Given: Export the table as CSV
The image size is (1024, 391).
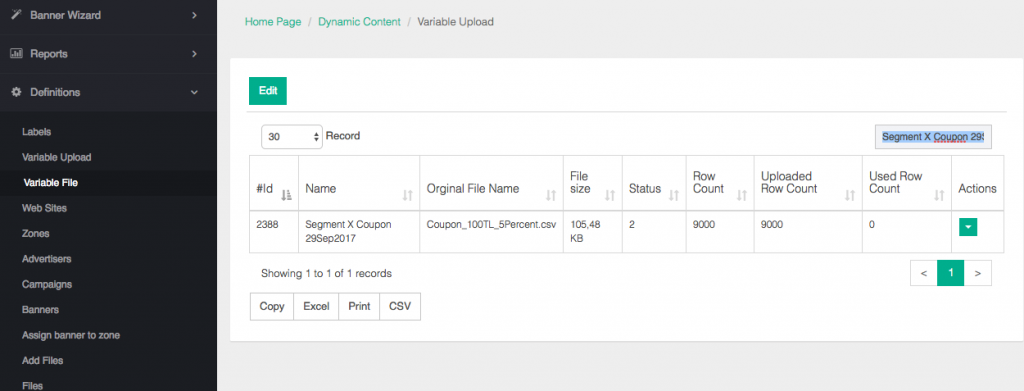Looking at the screenshot, I should point(400,306).
